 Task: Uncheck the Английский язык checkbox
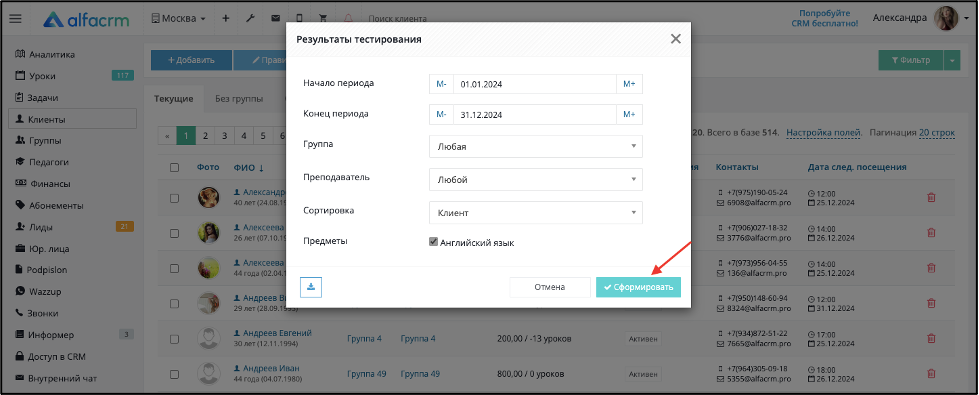[433, 242]
